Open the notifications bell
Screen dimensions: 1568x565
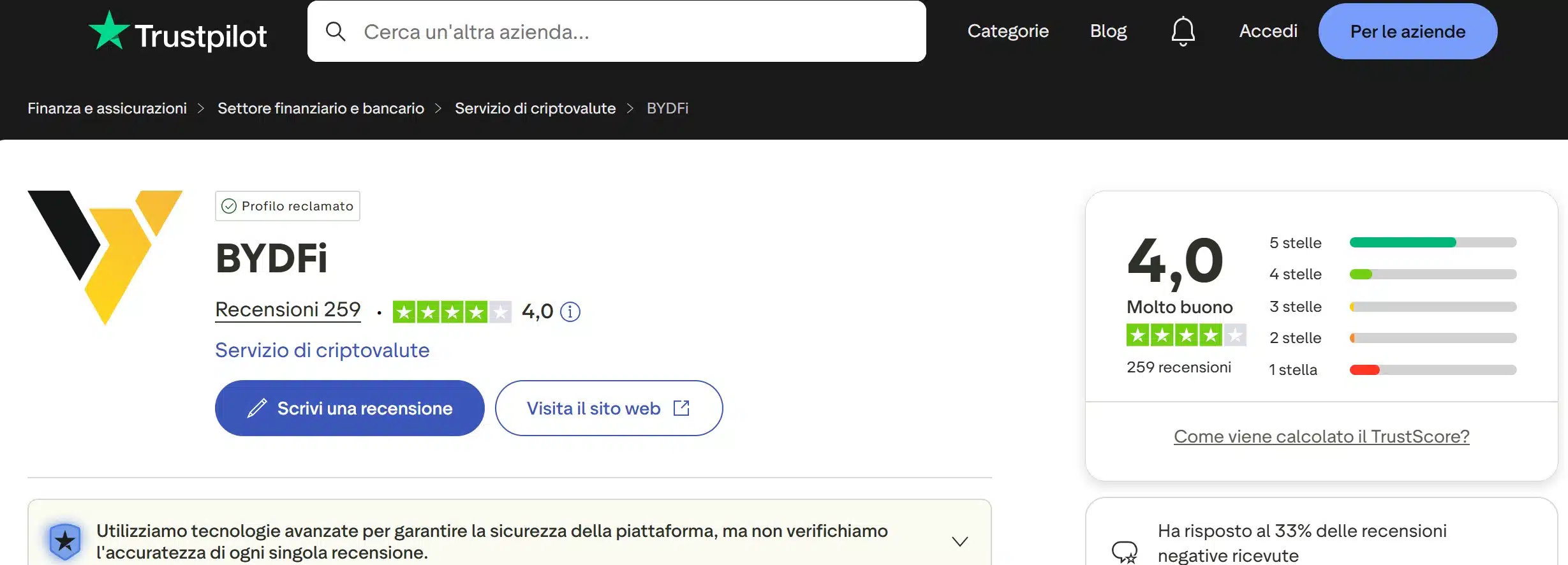click(x=1183, y=31)
